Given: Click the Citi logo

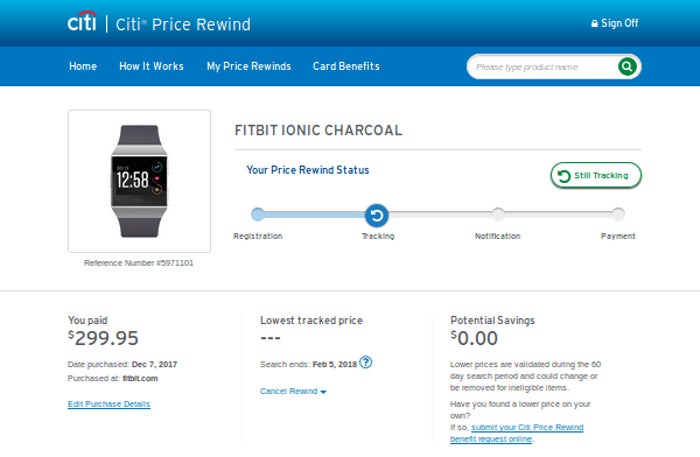Looking at the screenshot, I should (82, 21).
